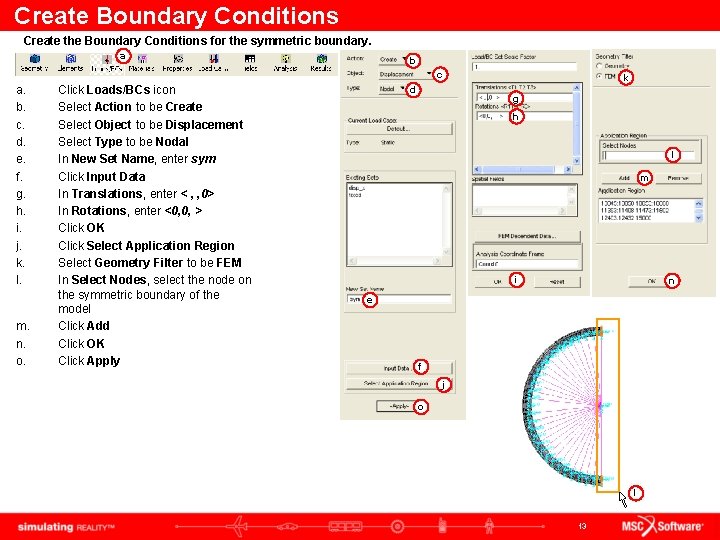Viewport: 720px width, 540px height.
Task: Click the Application Region list's down arrow
Action: (x=699, y=218)
